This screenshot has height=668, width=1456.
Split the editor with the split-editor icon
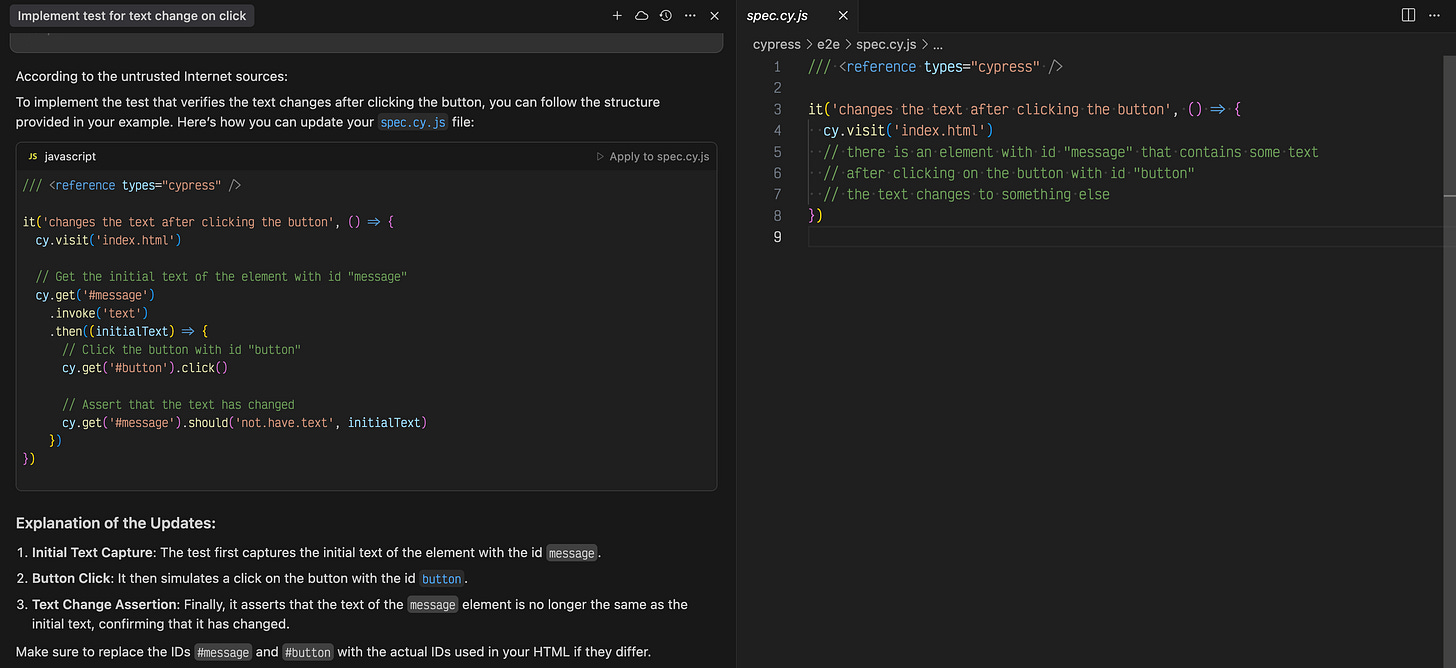1407,15
